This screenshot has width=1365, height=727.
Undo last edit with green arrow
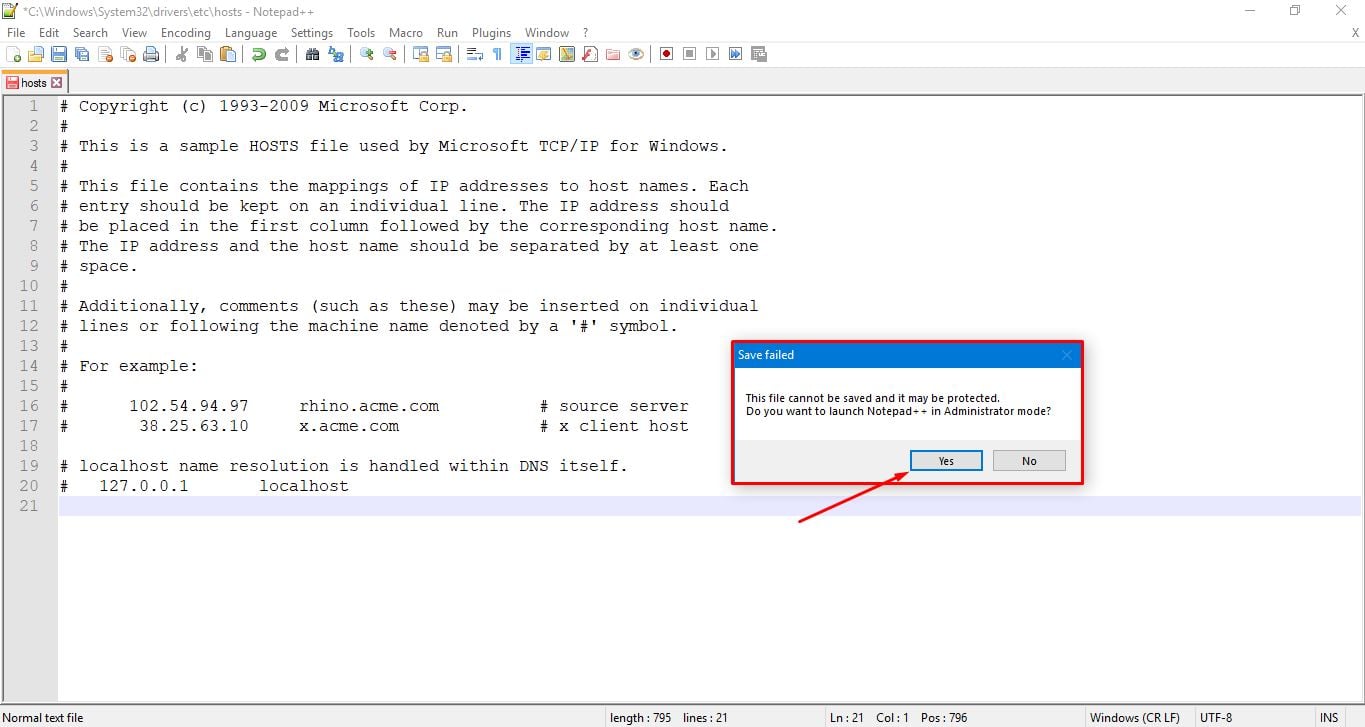click(x=259, y=55)
